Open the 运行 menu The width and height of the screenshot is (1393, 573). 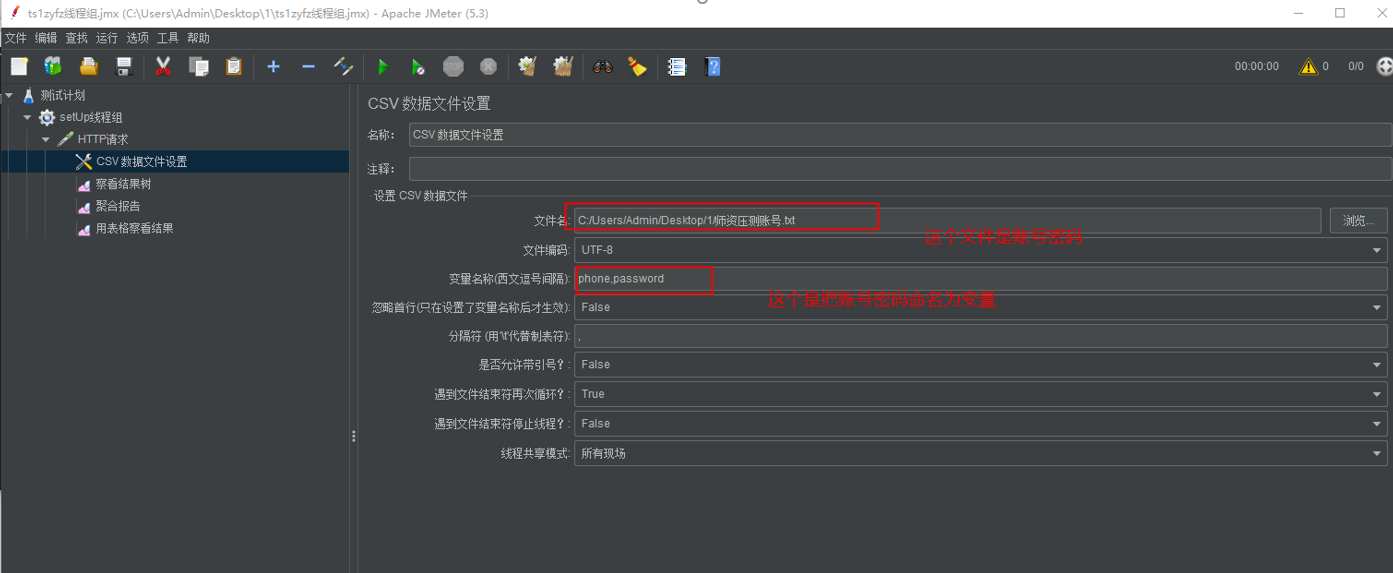pos(107,38)
